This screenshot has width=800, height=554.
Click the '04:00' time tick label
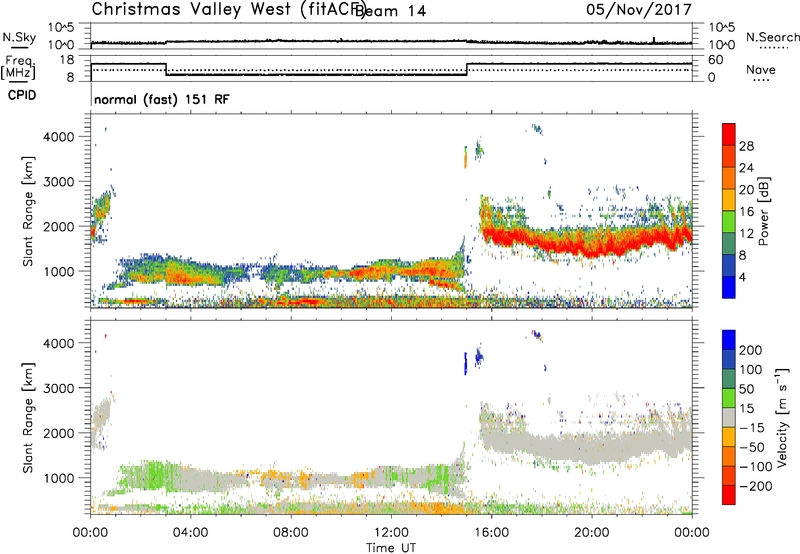[190, 533]
